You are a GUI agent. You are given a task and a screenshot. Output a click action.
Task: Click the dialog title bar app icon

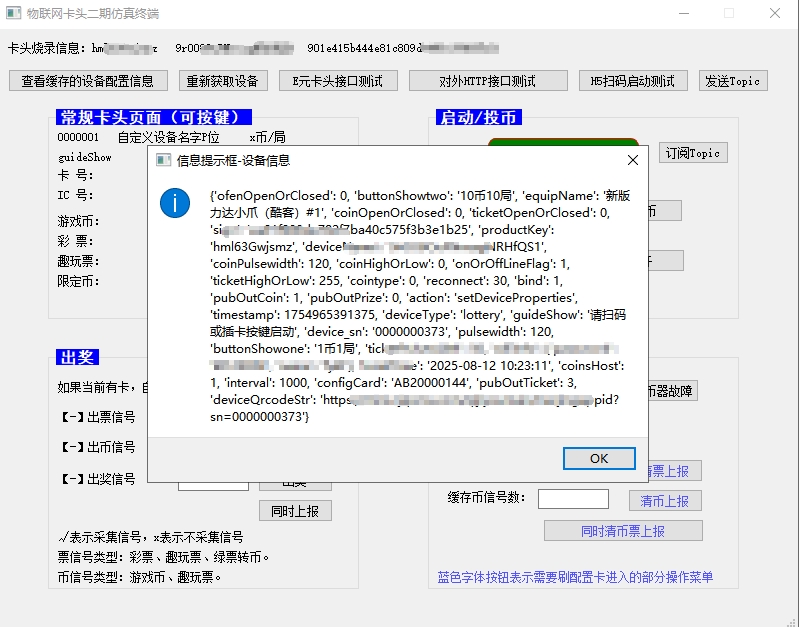[x=163, y=161]
